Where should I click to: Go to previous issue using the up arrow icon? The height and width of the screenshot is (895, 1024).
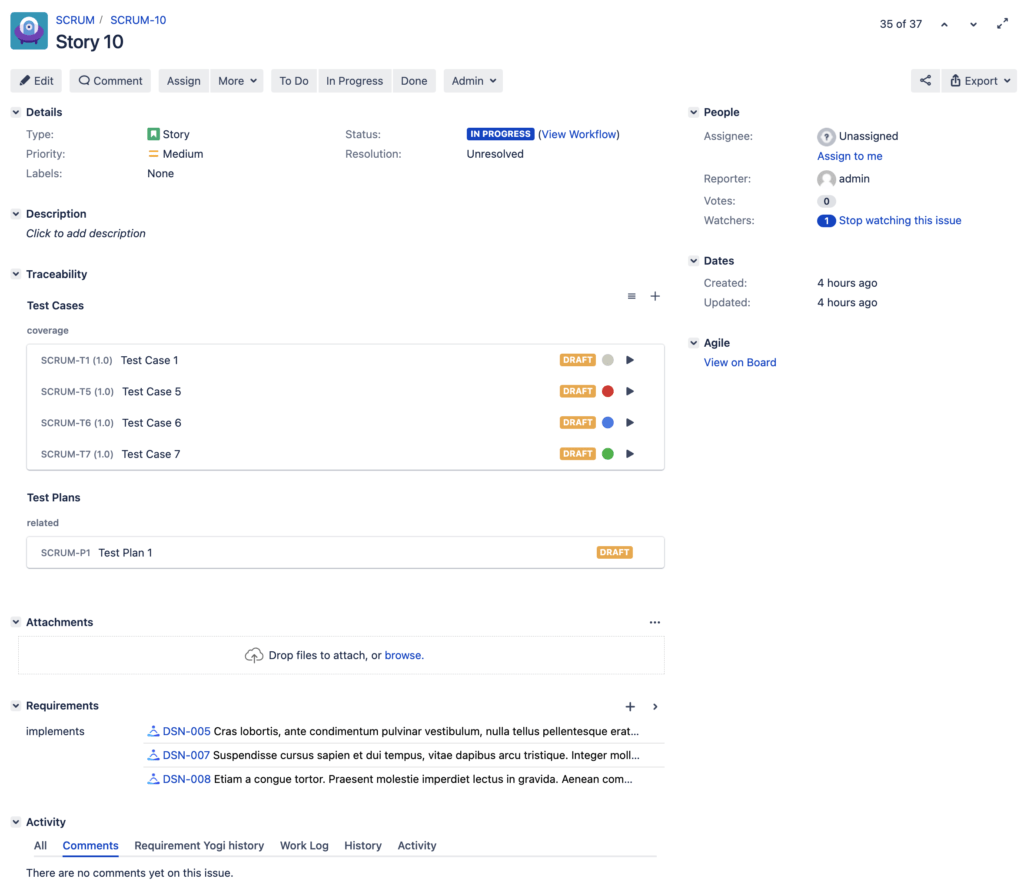(x=944, y=23)
